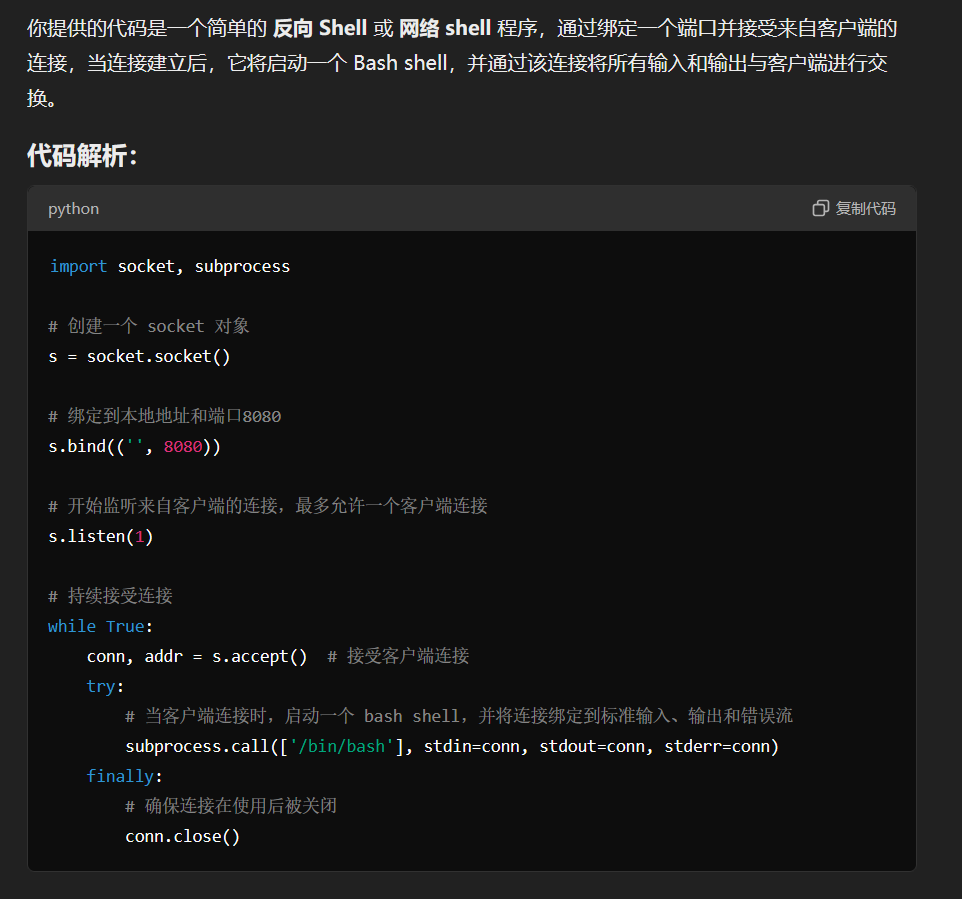Click the inline comment 接受客户端连接
This screenshot has height=899, width=962.
click(398, 656)
